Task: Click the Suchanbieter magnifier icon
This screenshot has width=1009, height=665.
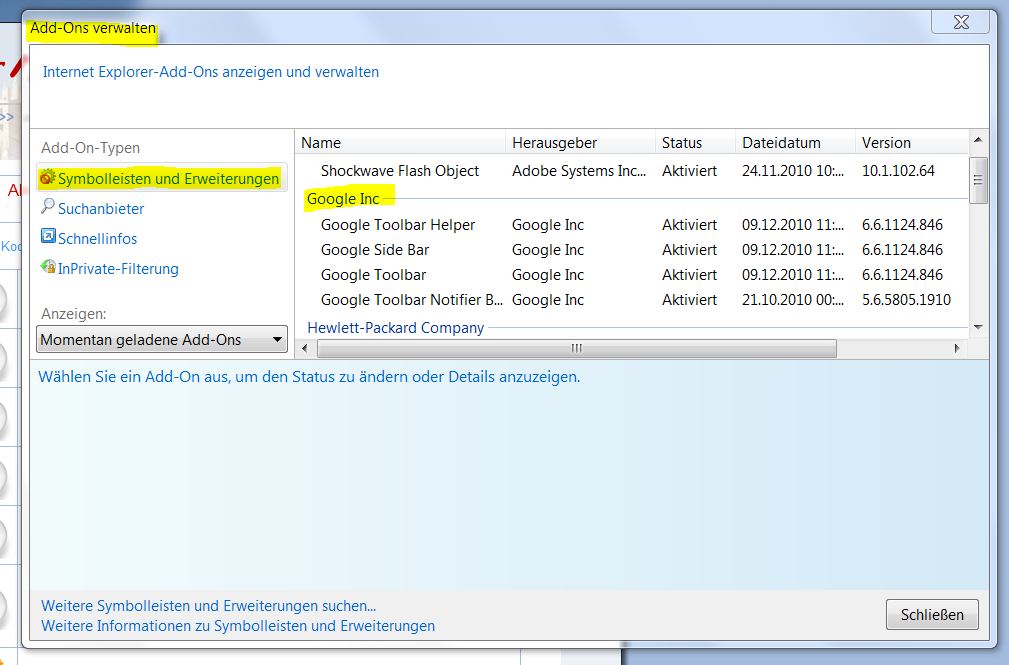Action: pos(48,207)
